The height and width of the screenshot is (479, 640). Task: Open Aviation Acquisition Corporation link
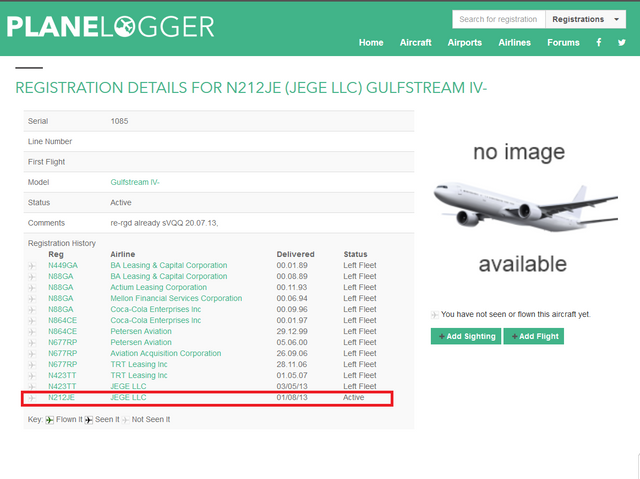[166, 353]
